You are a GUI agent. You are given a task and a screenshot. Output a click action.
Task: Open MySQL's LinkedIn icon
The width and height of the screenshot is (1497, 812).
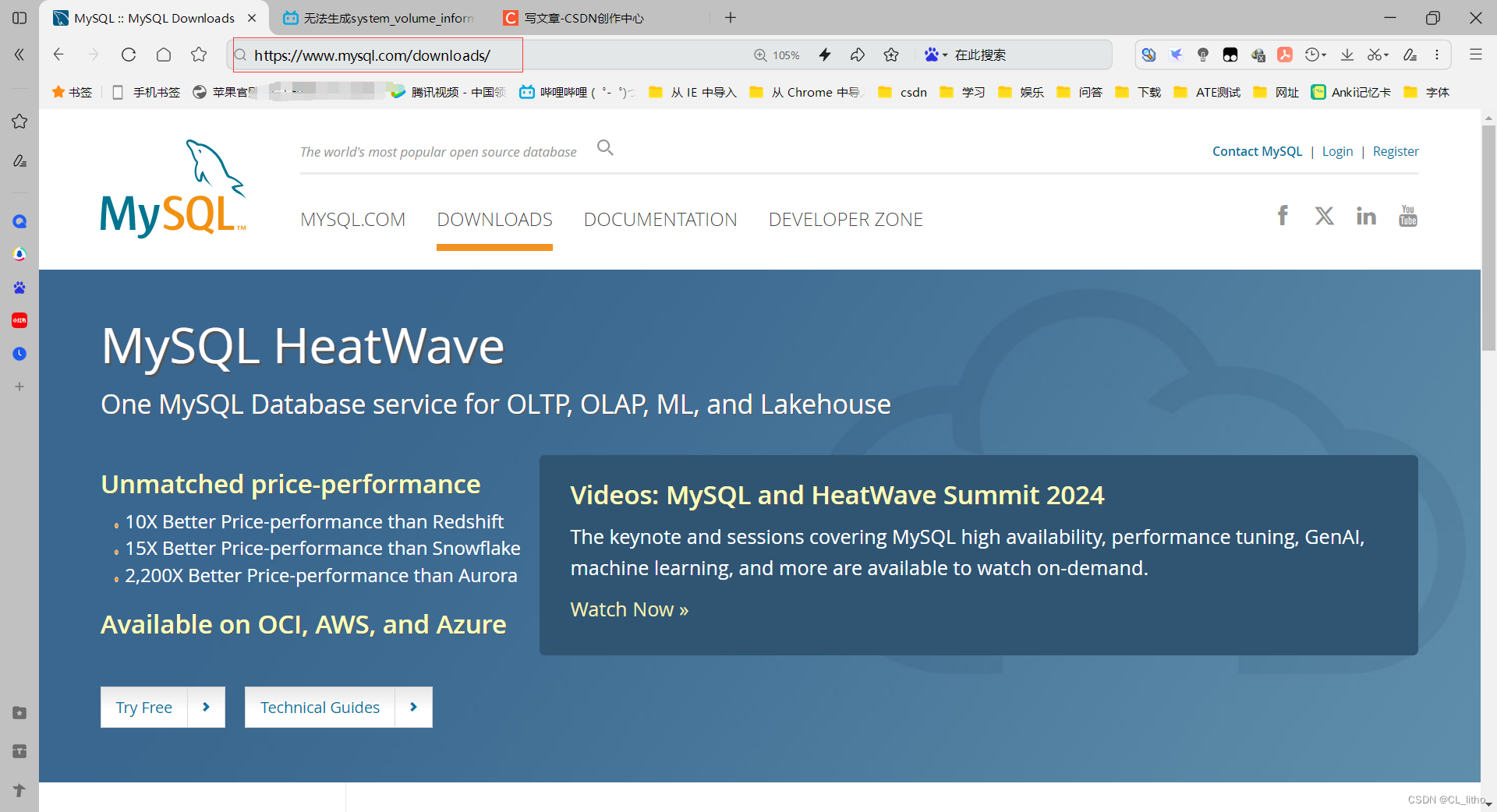pos(1366,216)
